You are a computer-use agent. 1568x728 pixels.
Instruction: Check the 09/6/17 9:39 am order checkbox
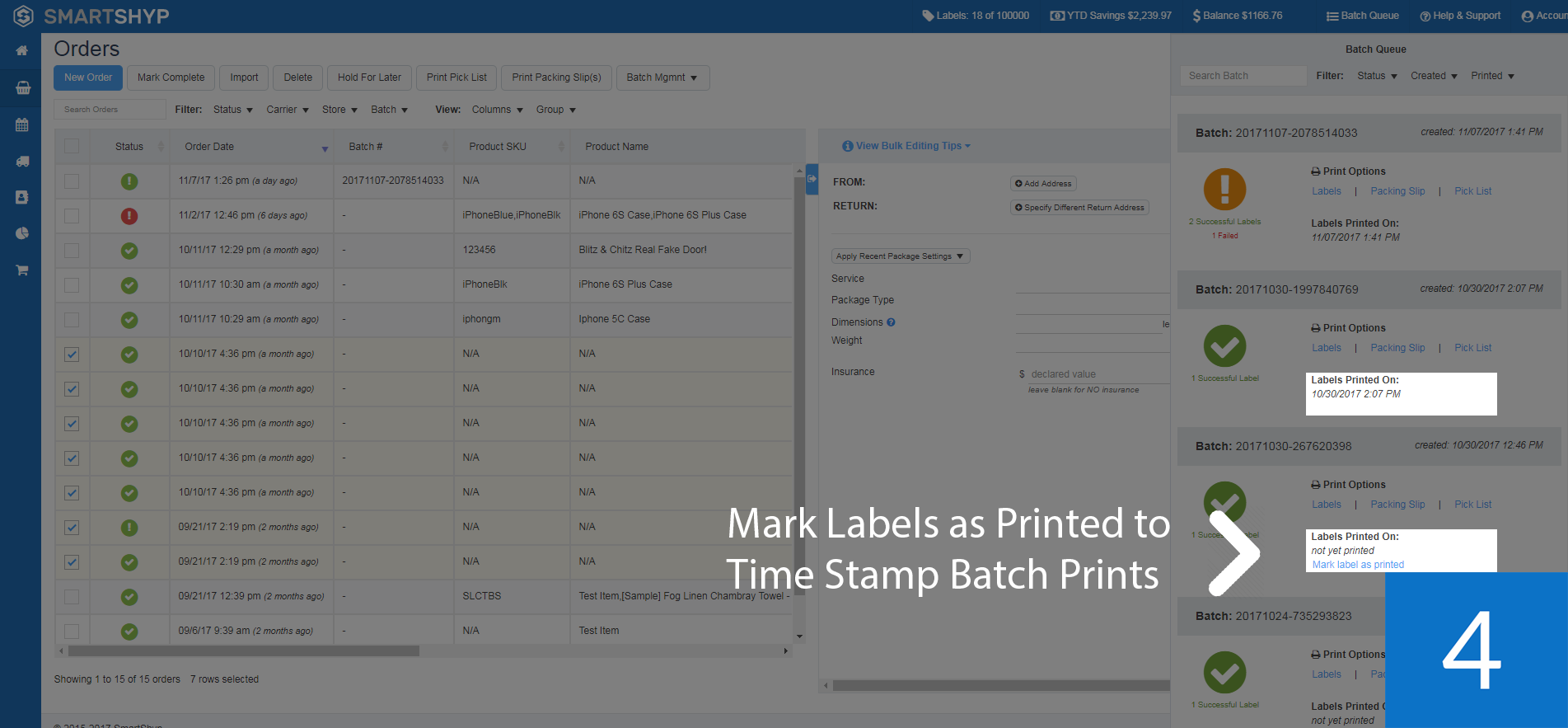click(x=72, y=632)
